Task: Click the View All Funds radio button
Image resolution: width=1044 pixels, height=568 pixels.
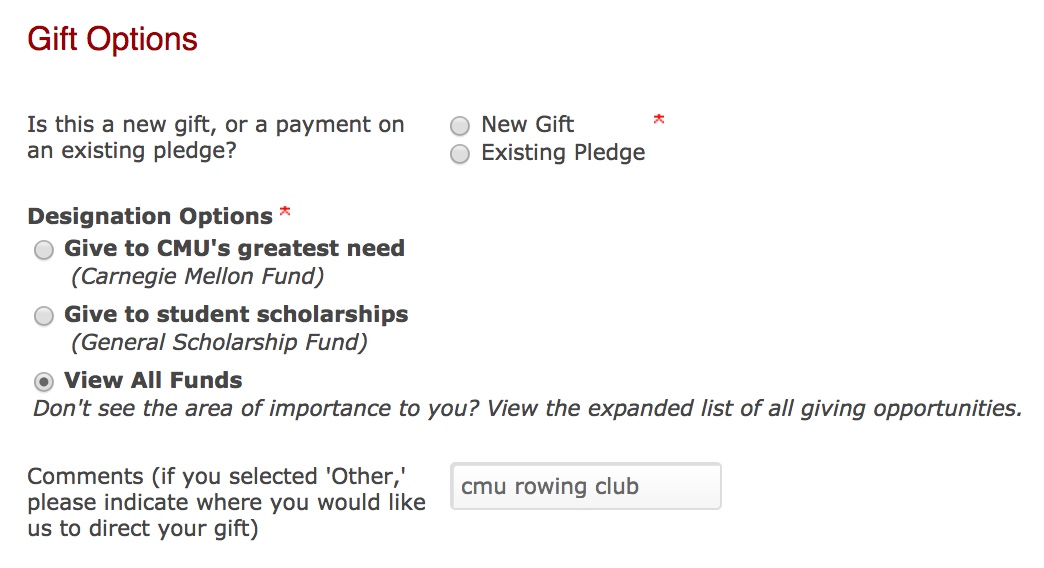Action: point(44,381)
